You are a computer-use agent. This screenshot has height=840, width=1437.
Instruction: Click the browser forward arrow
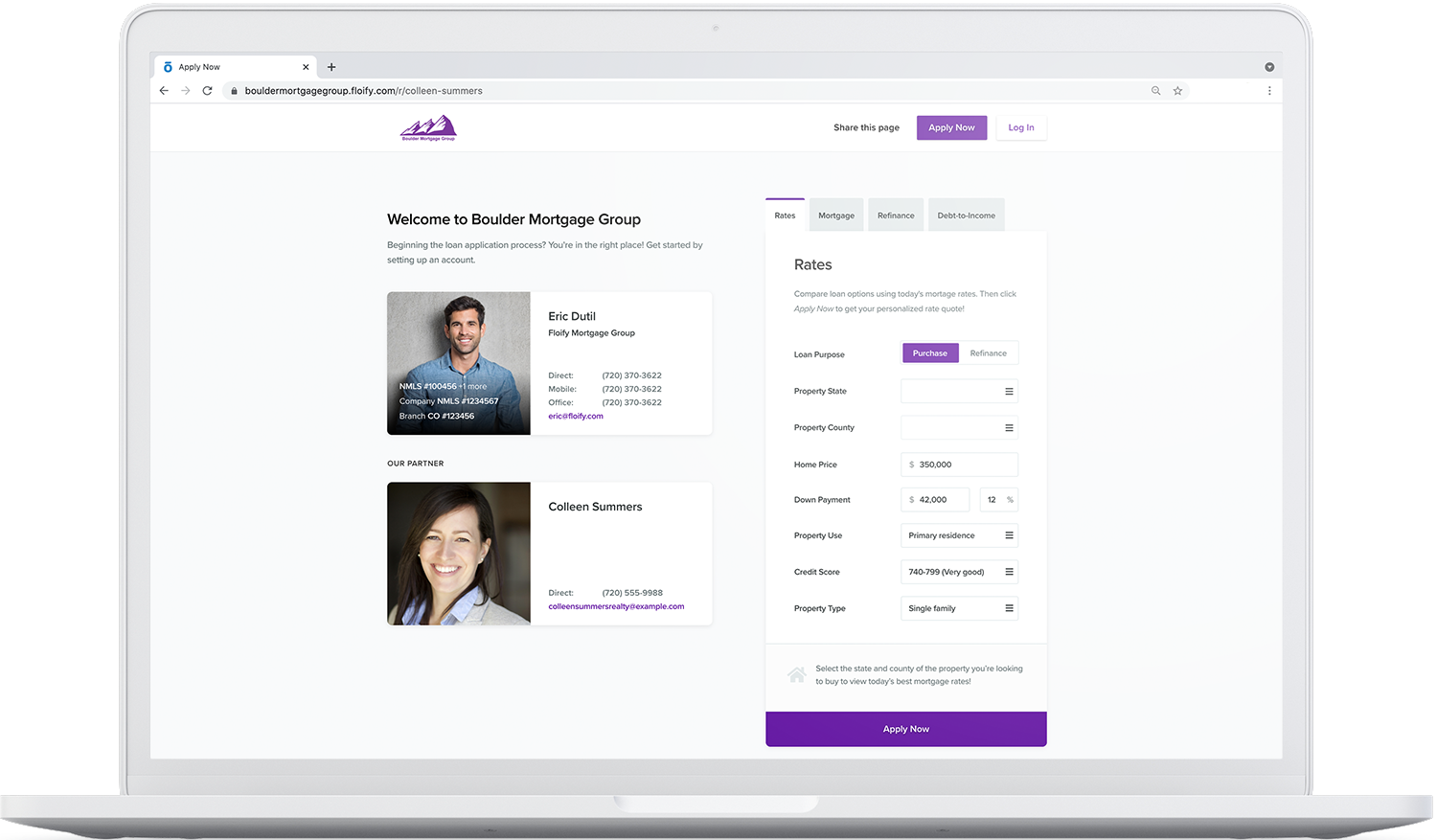pos(186,90)
